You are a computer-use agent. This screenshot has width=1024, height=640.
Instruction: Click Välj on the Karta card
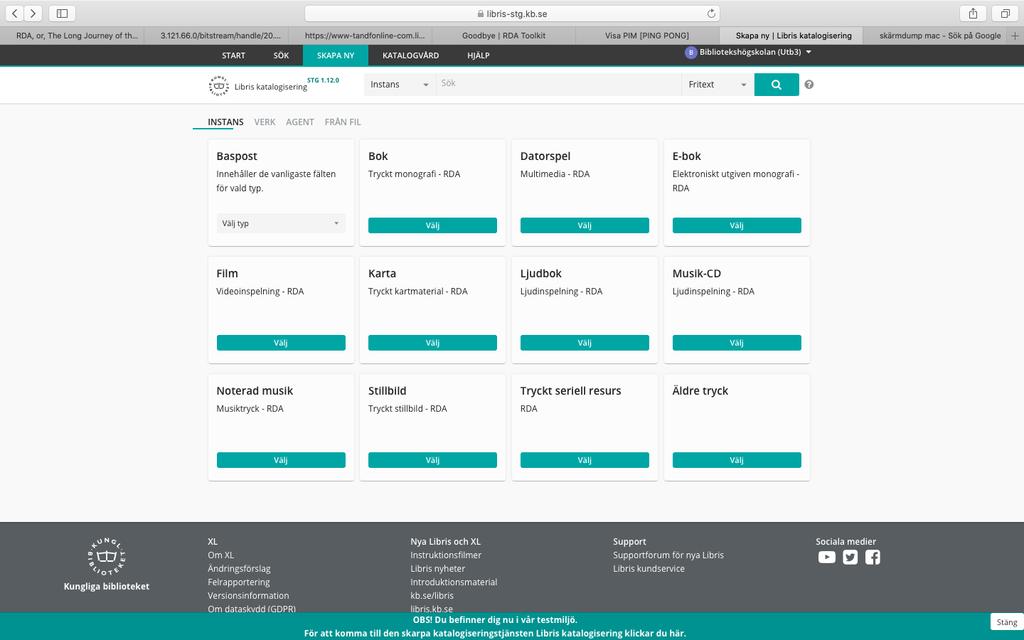(x=432, y=343)
